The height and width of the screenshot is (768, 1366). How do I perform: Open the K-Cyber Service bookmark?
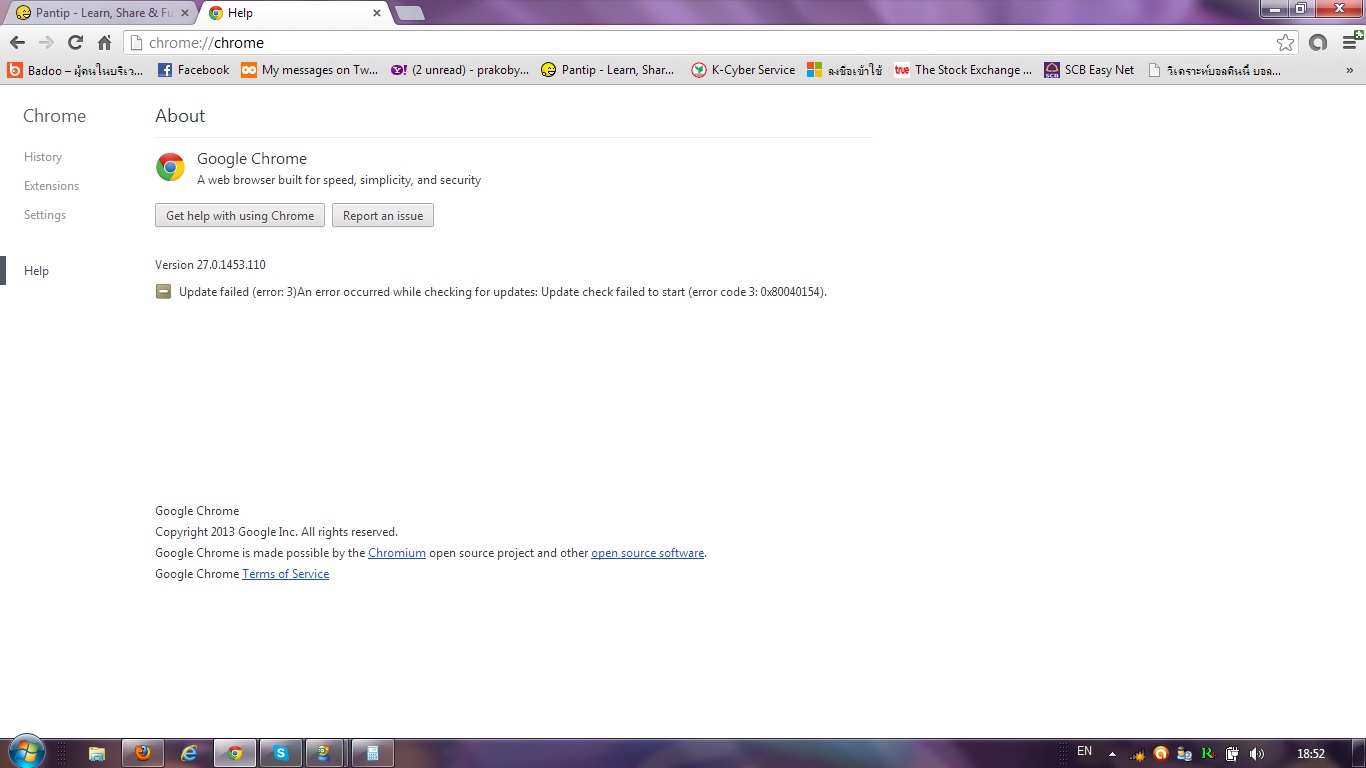[x=743, y=70]
